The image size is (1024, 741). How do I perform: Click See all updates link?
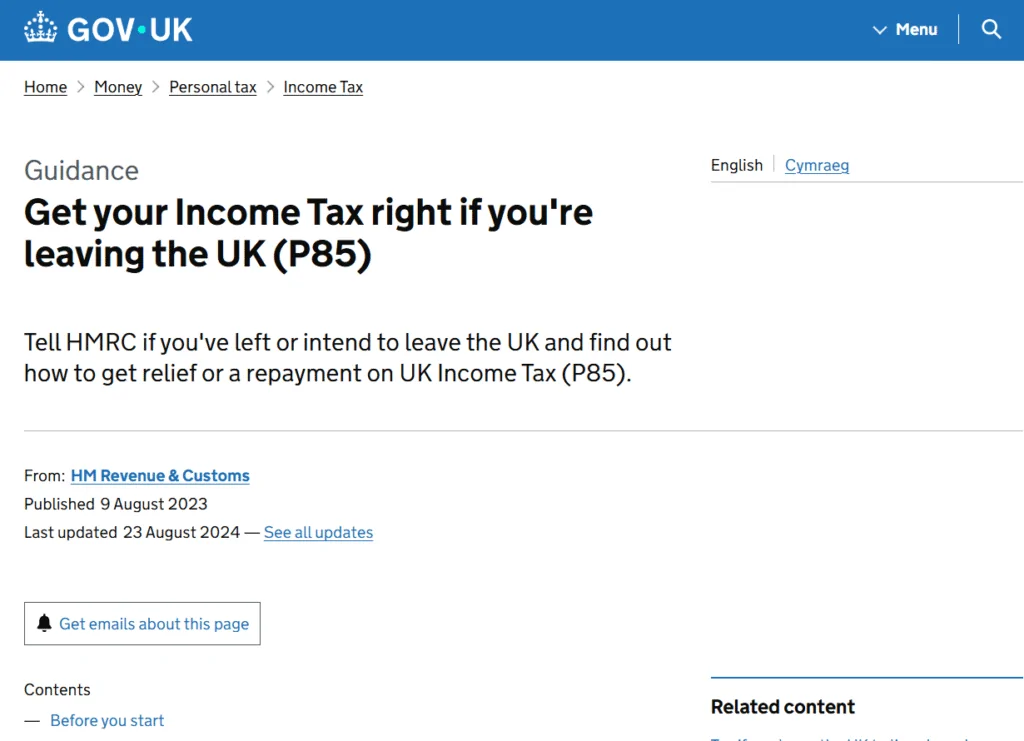click(x=318, y=532)
